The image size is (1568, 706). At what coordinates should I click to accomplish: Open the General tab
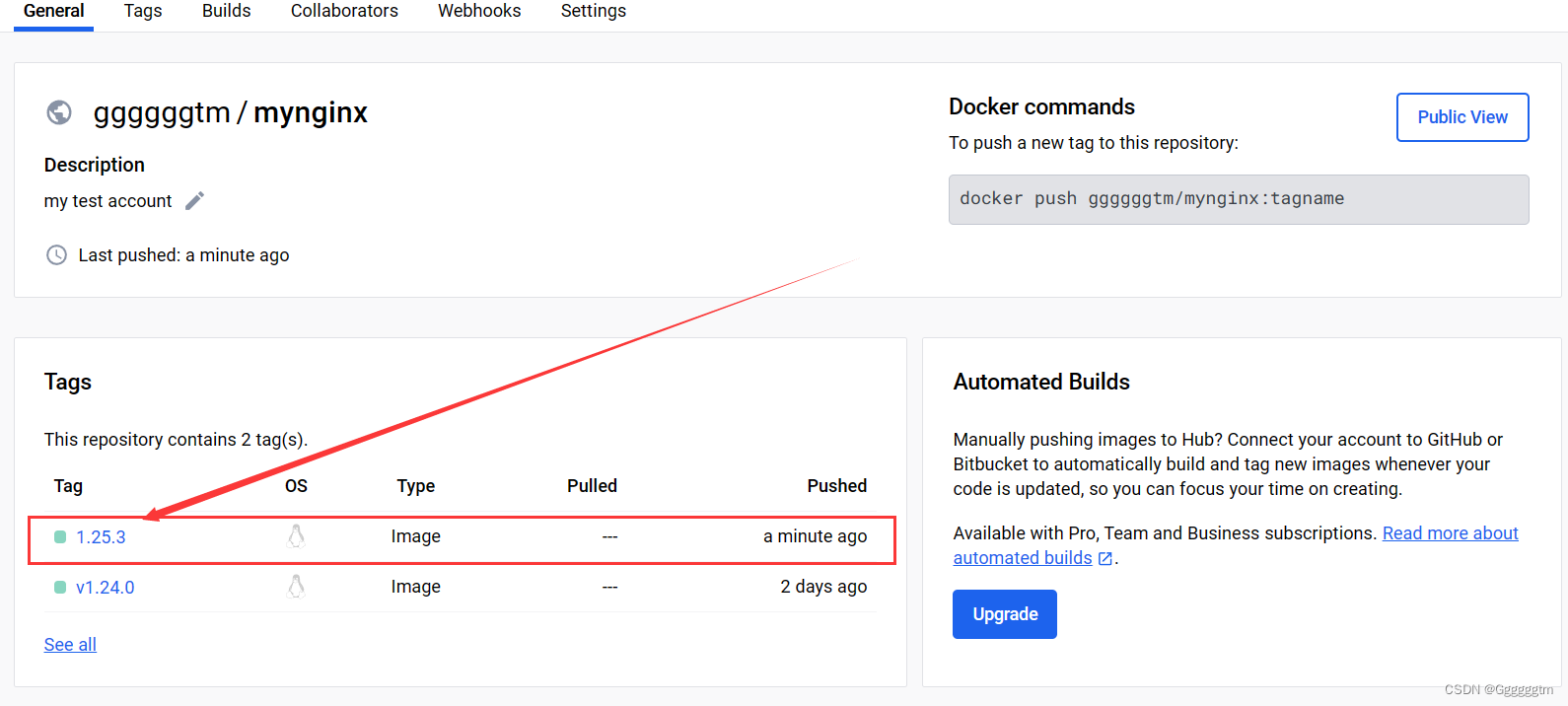click(x=53, y=11)
